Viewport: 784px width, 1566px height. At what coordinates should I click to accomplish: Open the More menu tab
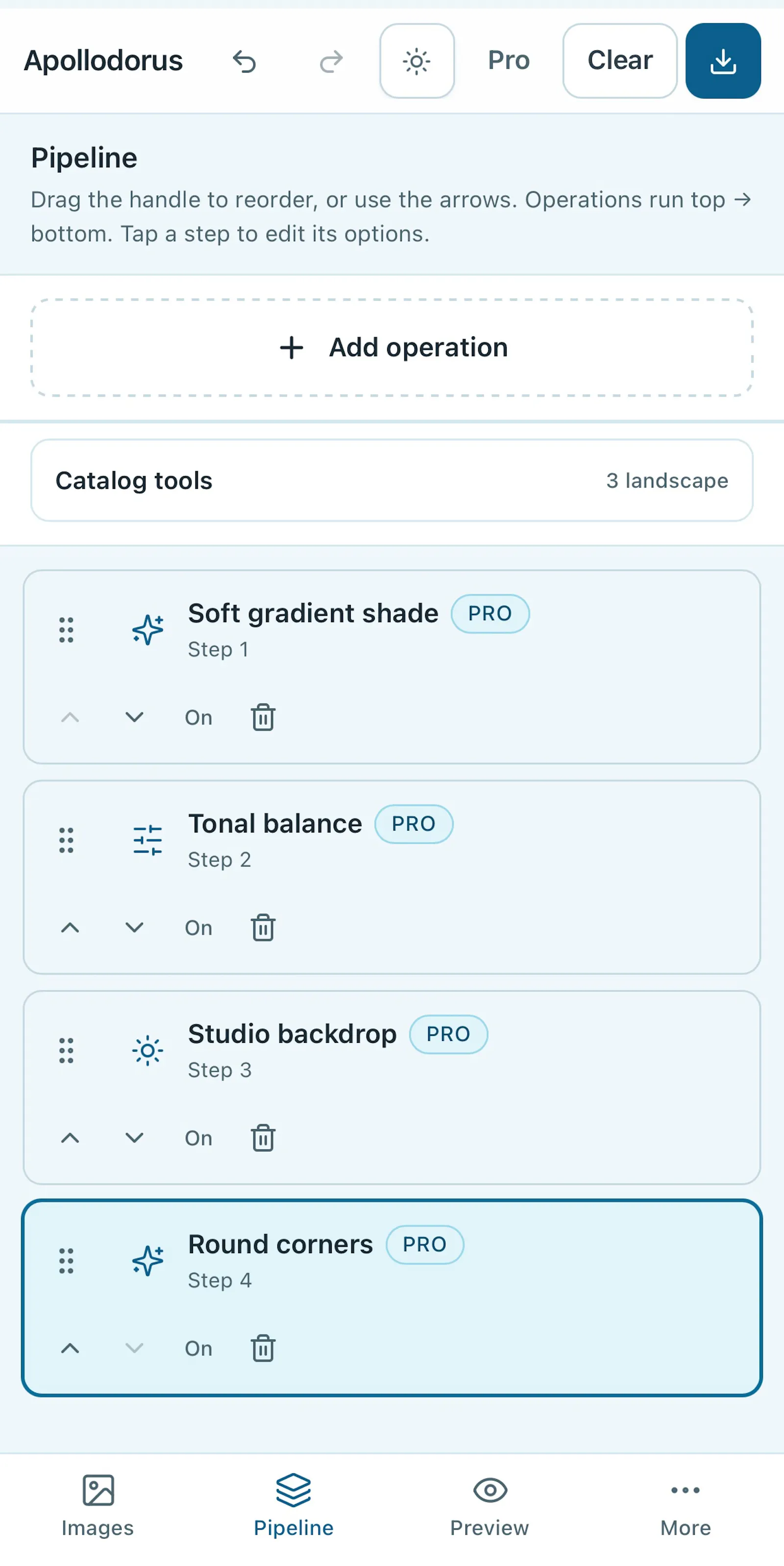[x=686, y=1505]
